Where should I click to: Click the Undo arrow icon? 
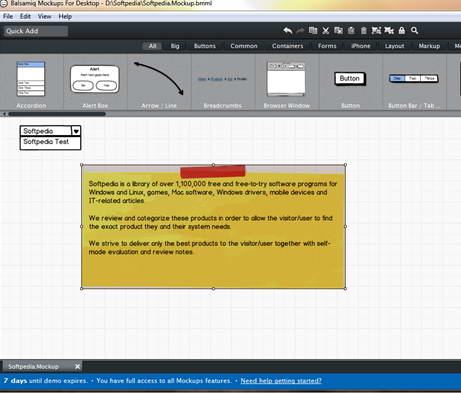[288, 31]
